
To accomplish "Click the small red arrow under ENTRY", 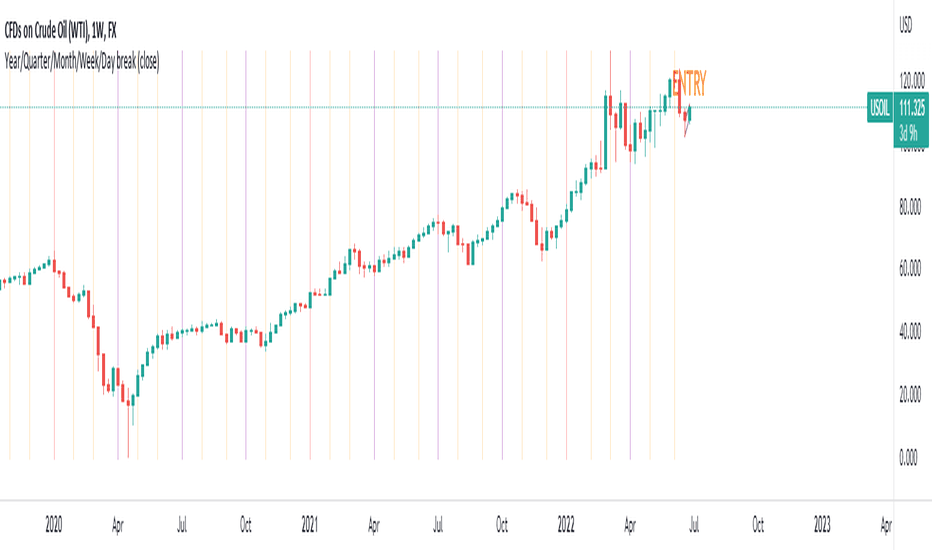I will (x=687, y=125).
